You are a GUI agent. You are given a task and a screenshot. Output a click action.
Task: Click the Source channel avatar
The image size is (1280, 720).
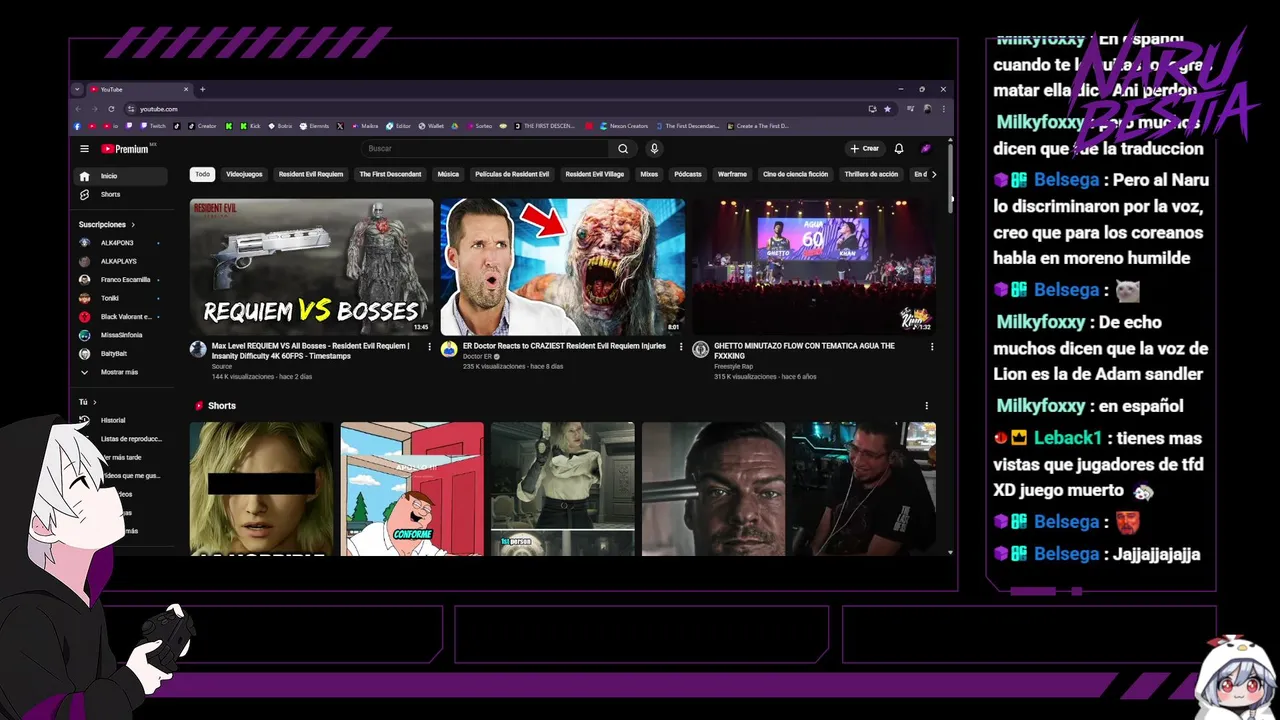click(x=198, y=349)
